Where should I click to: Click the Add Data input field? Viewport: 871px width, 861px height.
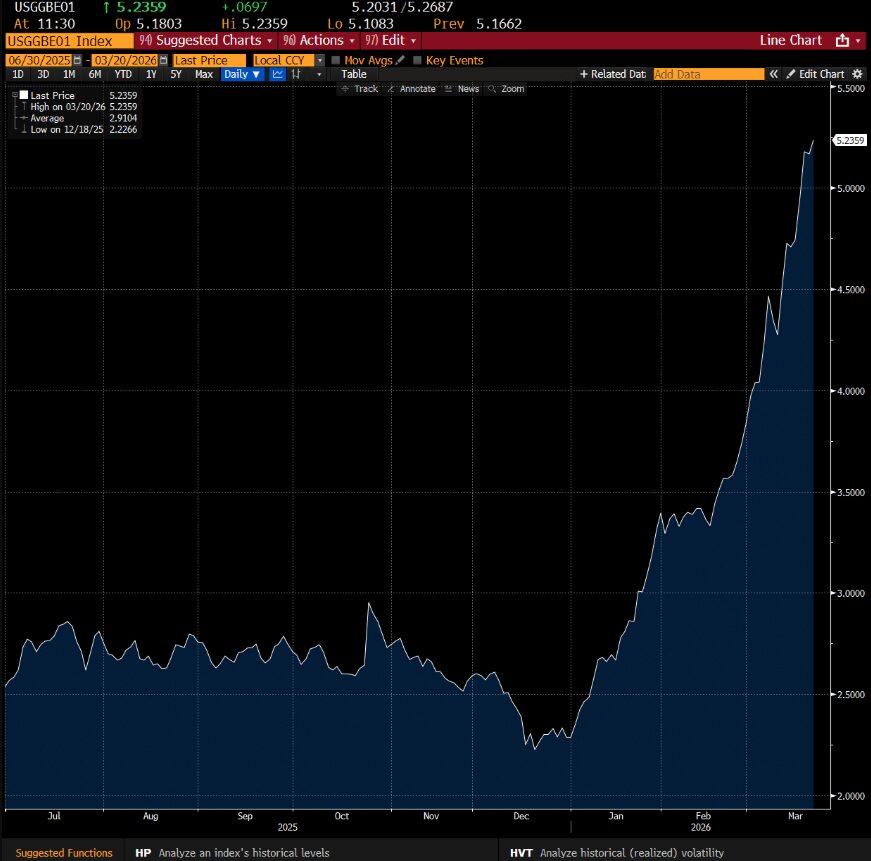708,74
